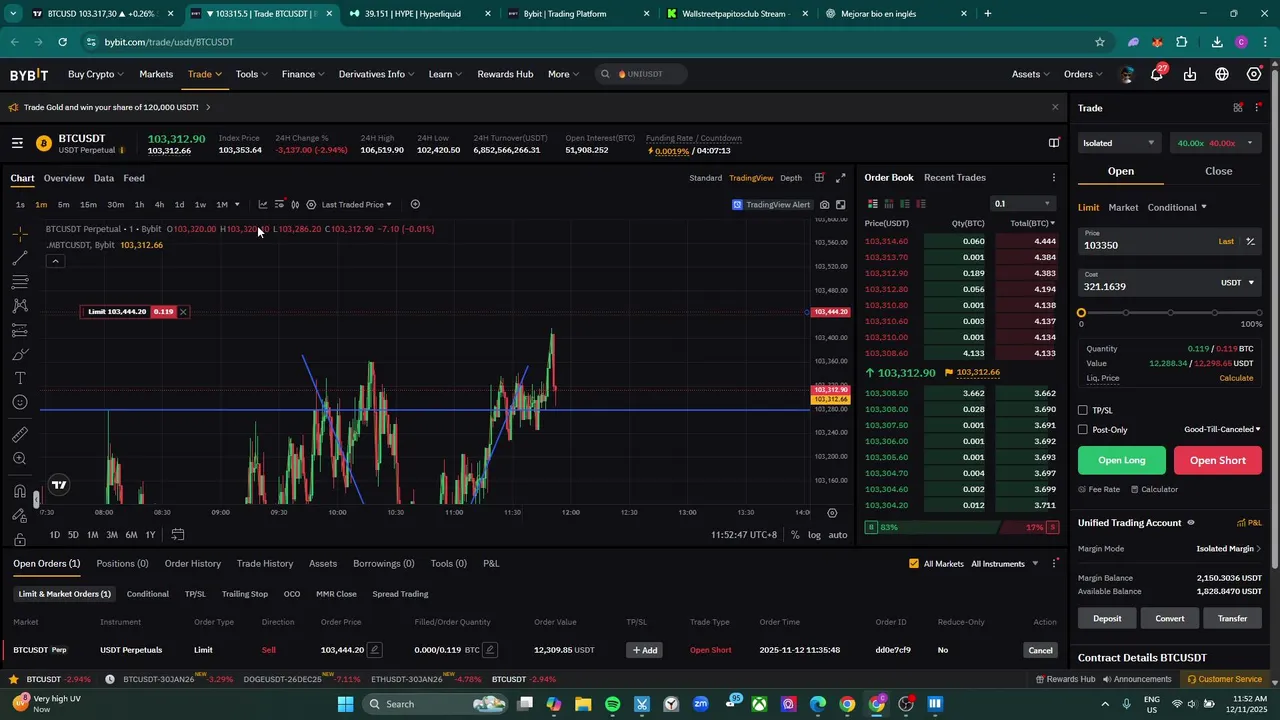Open chart settings at the time axis
The width and height of the screenshot is (1280, 720).
pos(832,513)
